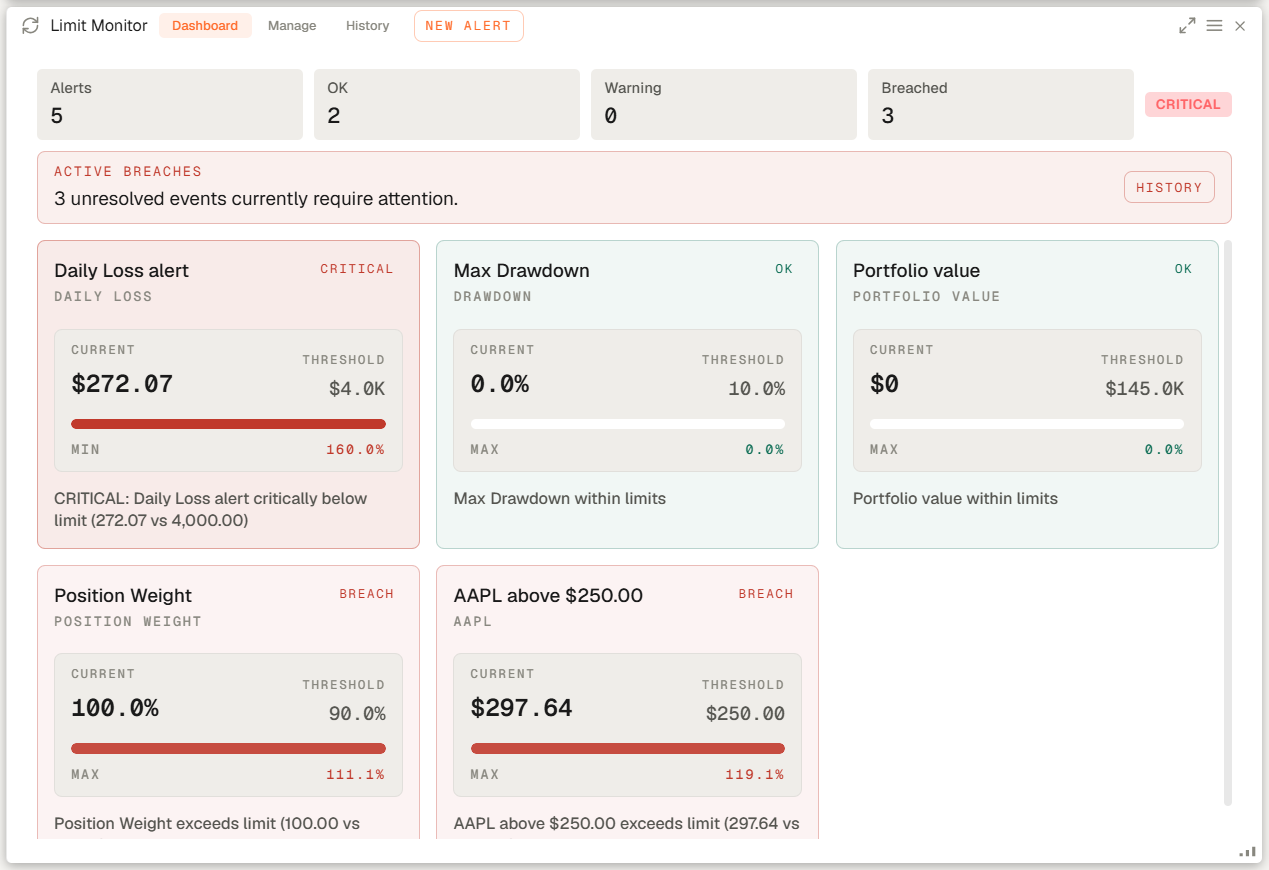The height and width of the screenshot is (870, 1269).
Task: Click the BREACH label on Position Weight card
Action: (367, 594)
